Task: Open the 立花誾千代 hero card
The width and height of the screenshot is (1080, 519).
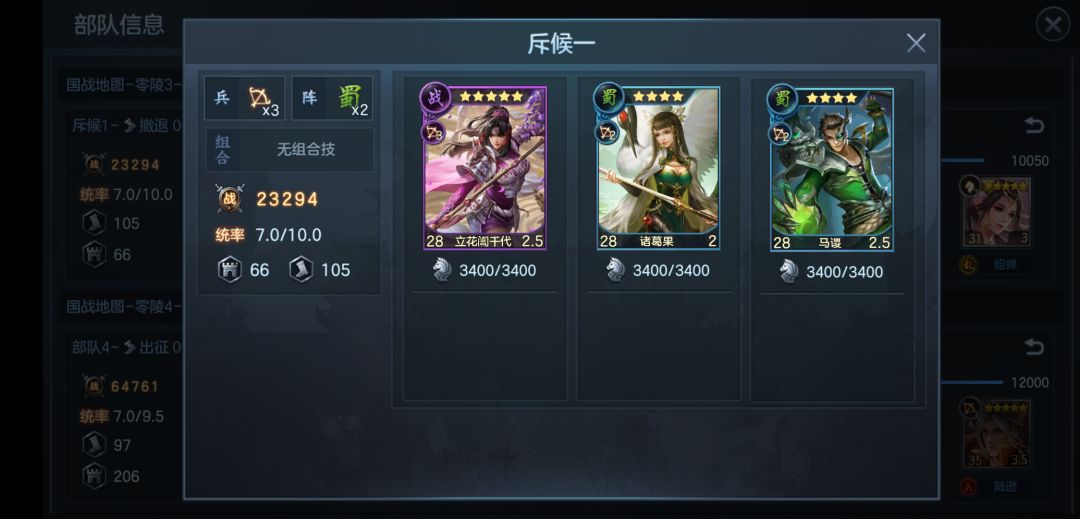Action: [x=485, y=168]
